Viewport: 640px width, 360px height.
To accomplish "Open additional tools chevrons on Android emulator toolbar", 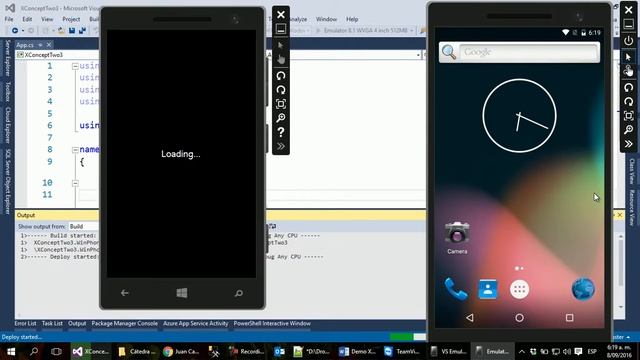I will (629, 144).
